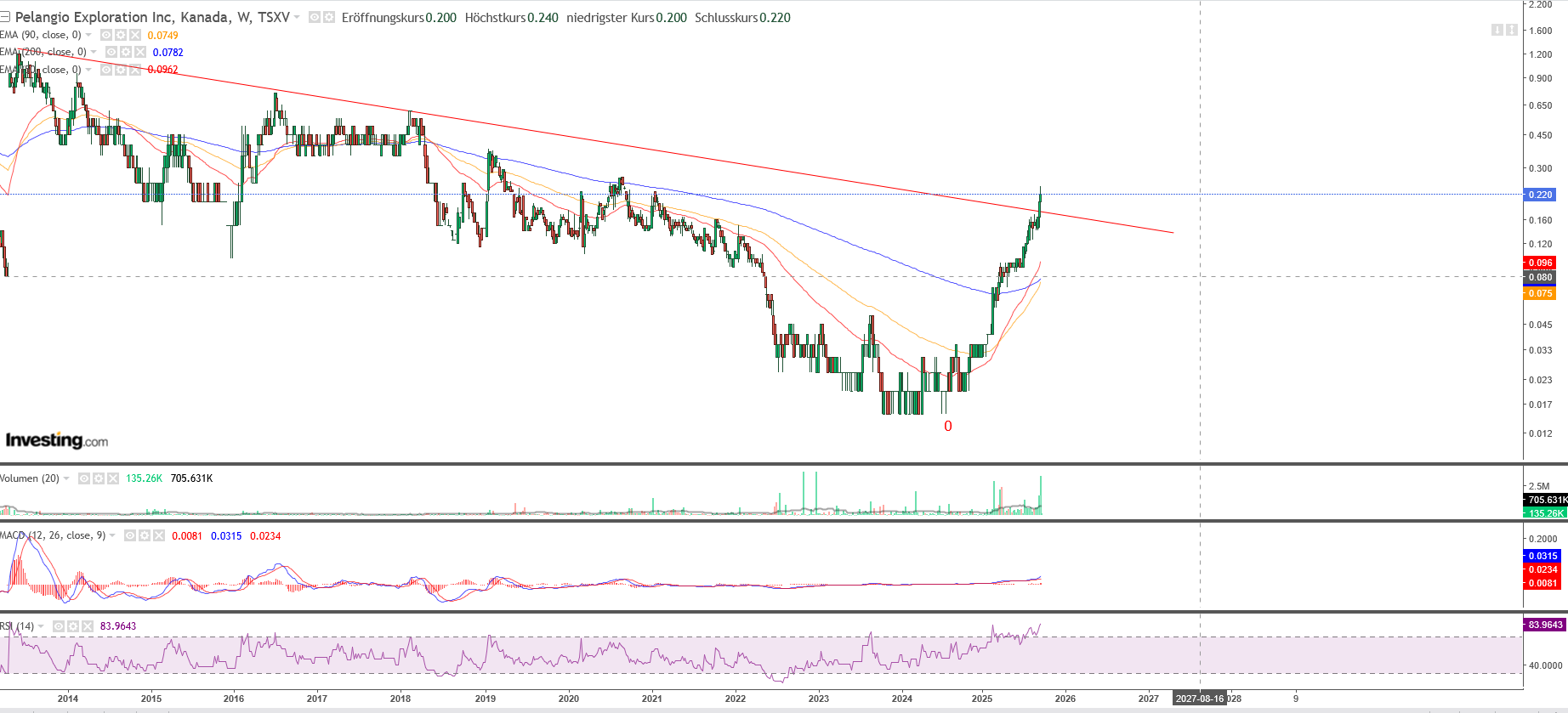
Task: Open dropdown arrow next to Volumen (20)
Action: 66,478
